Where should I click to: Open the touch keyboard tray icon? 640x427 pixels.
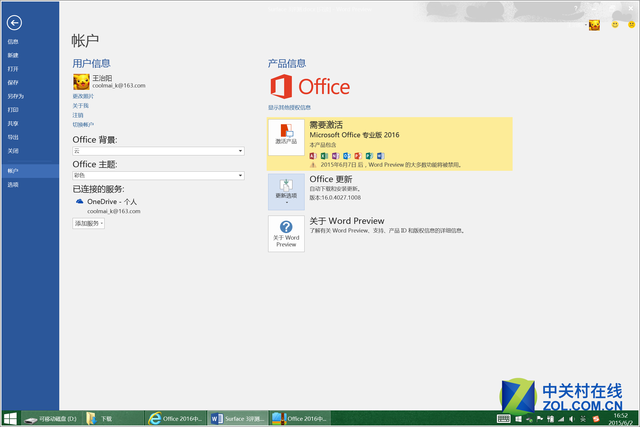click(504, 419)
